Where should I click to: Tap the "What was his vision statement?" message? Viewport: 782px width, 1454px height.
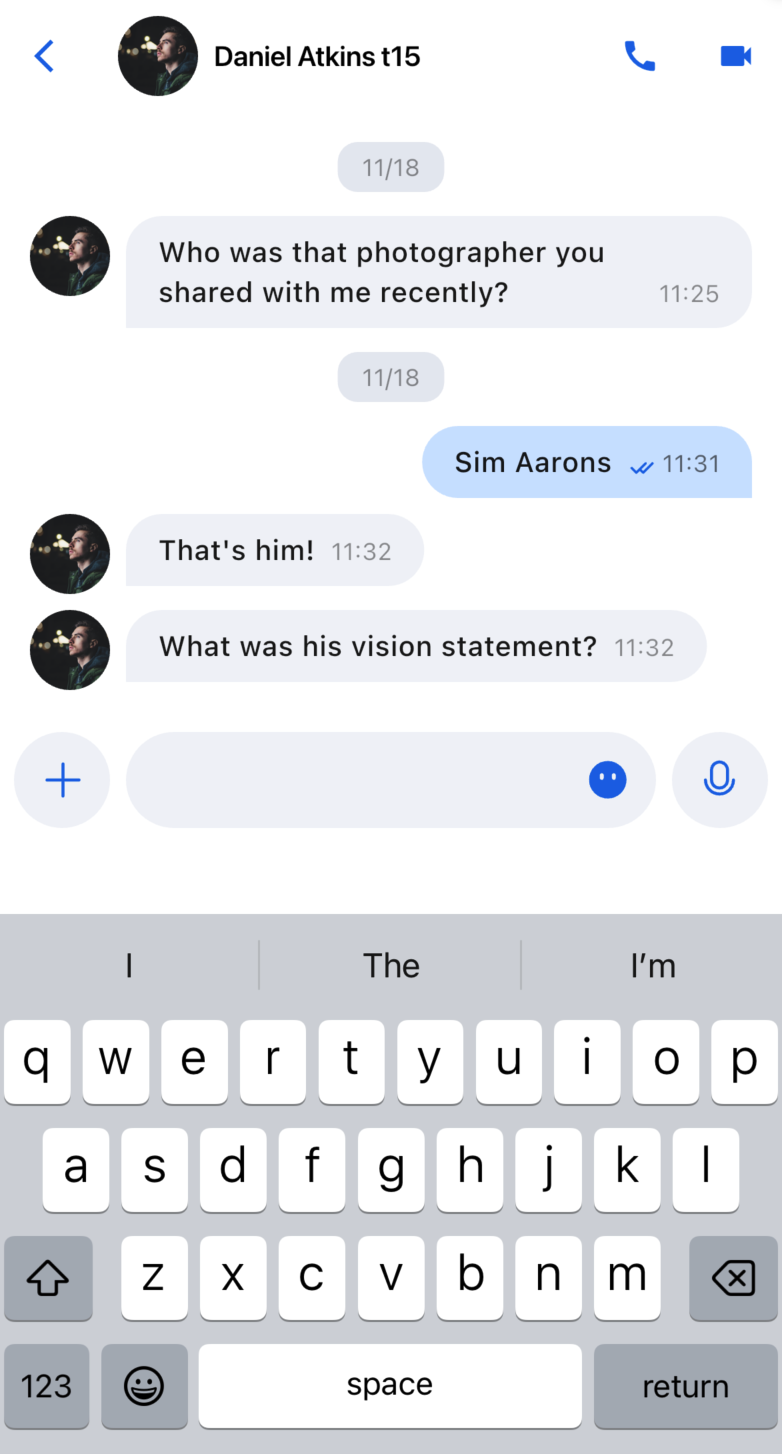click(416, 646)
